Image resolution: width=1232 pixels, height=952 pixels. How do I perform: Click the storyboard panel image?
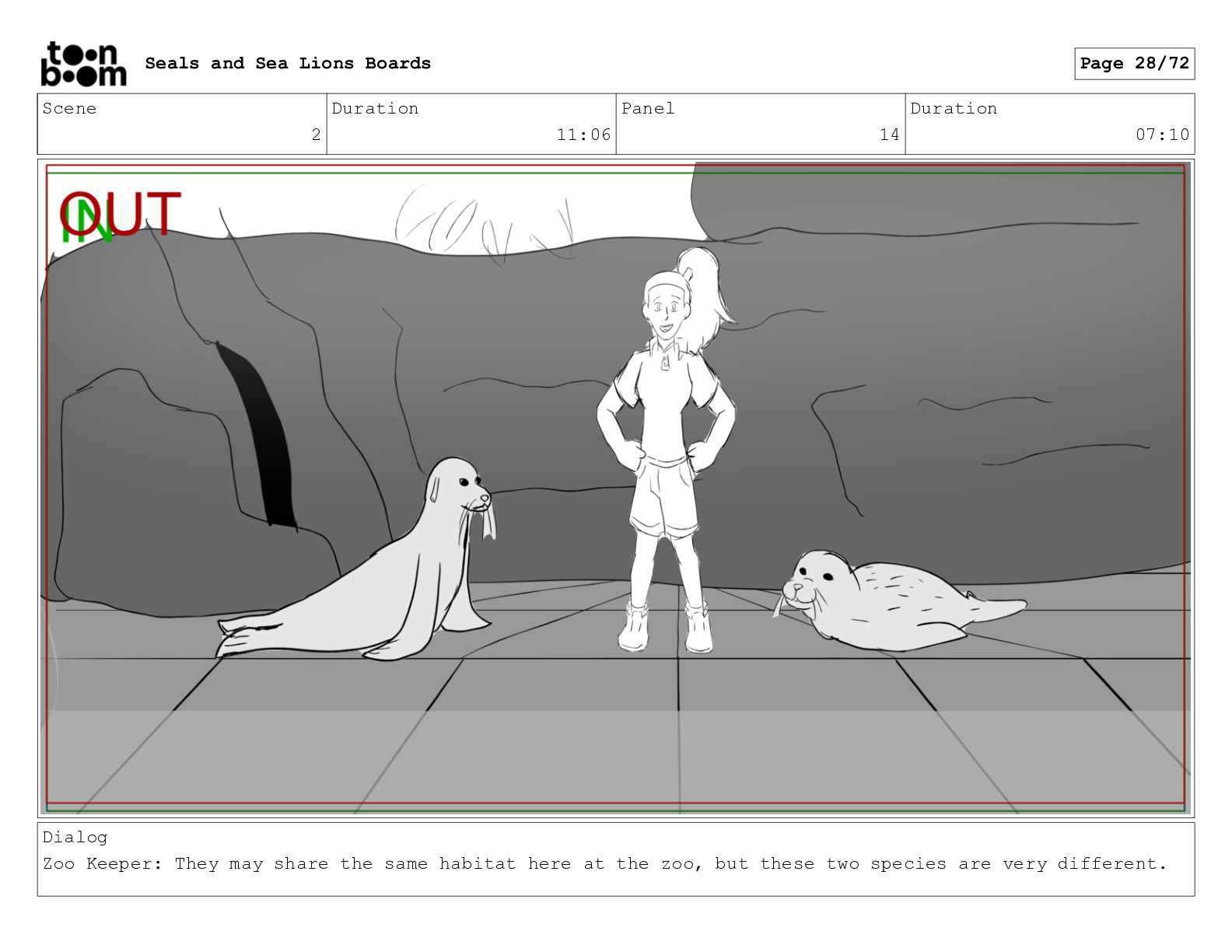[616, 488]
